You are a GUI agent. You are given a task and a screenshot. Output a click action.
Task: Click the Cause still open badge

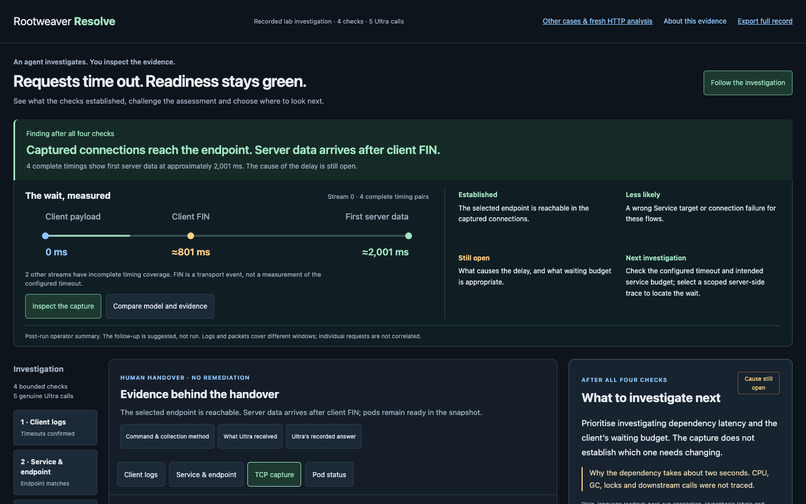[758, 383]
